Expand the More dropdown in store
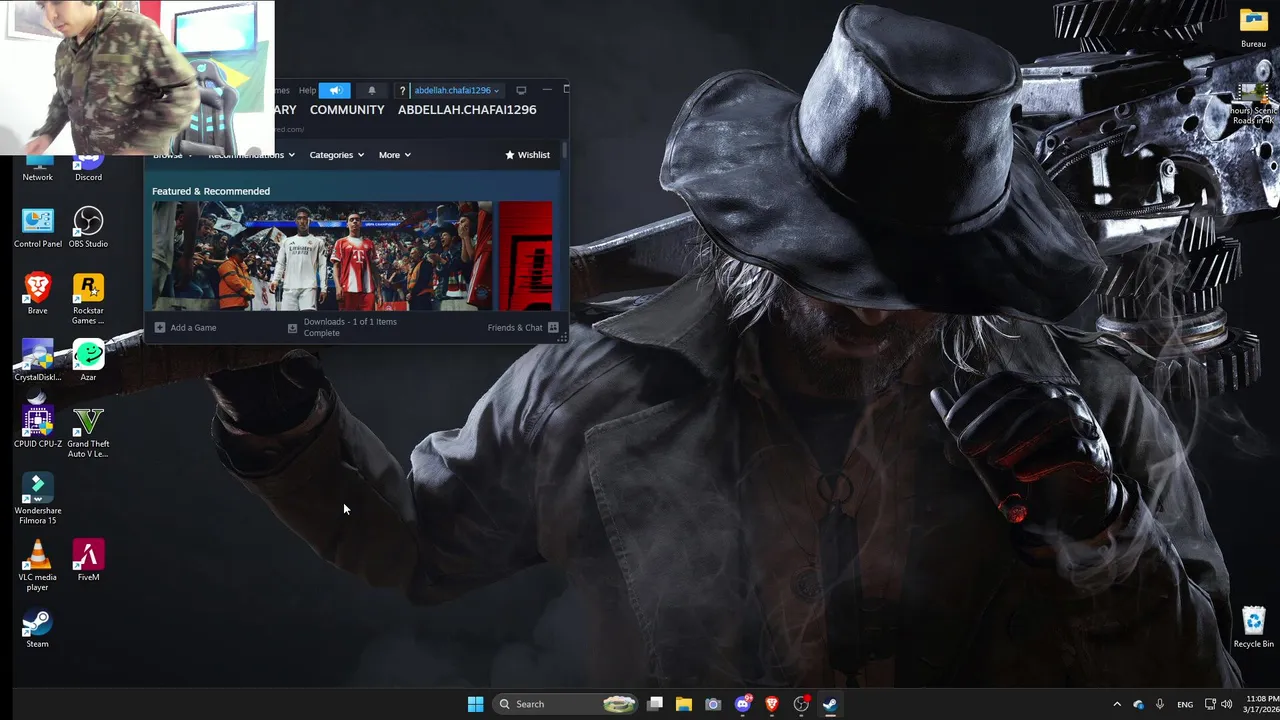The width and height of the screenshot is (1280, 720). pyautogui.click(x=394, y=155)
